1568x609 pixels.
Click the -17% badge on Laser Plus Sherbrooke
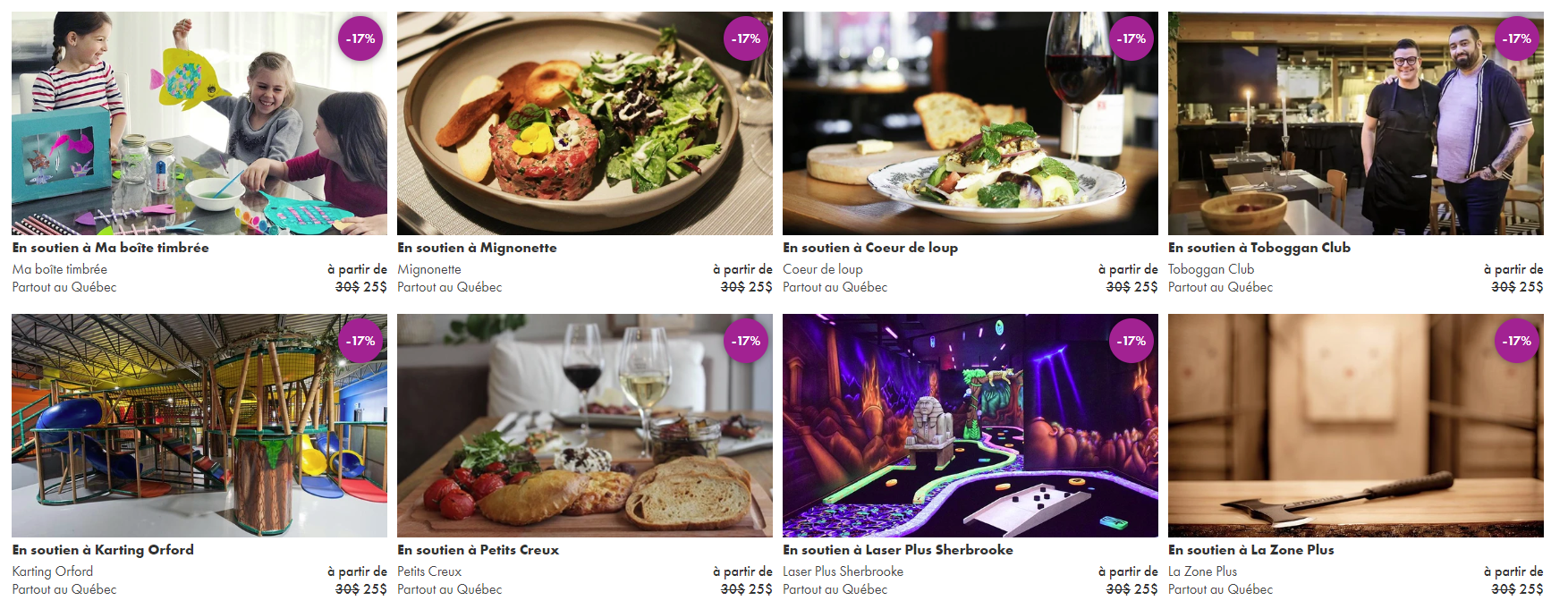tap(1132, 341)
